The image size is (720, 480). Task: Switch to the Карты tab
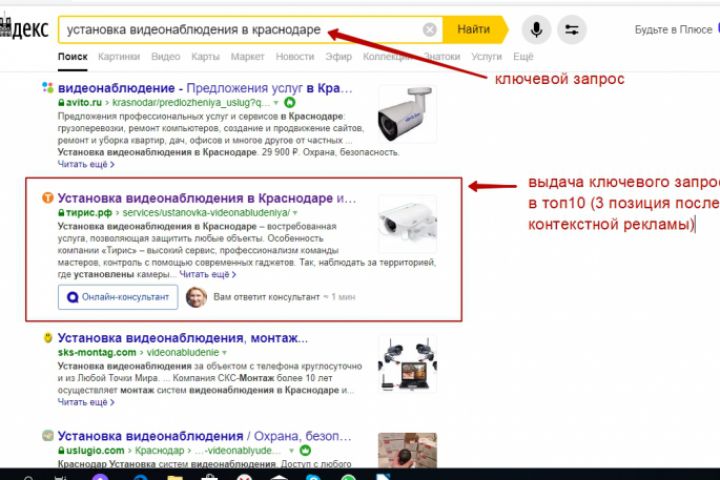click(x=205, y=57)
